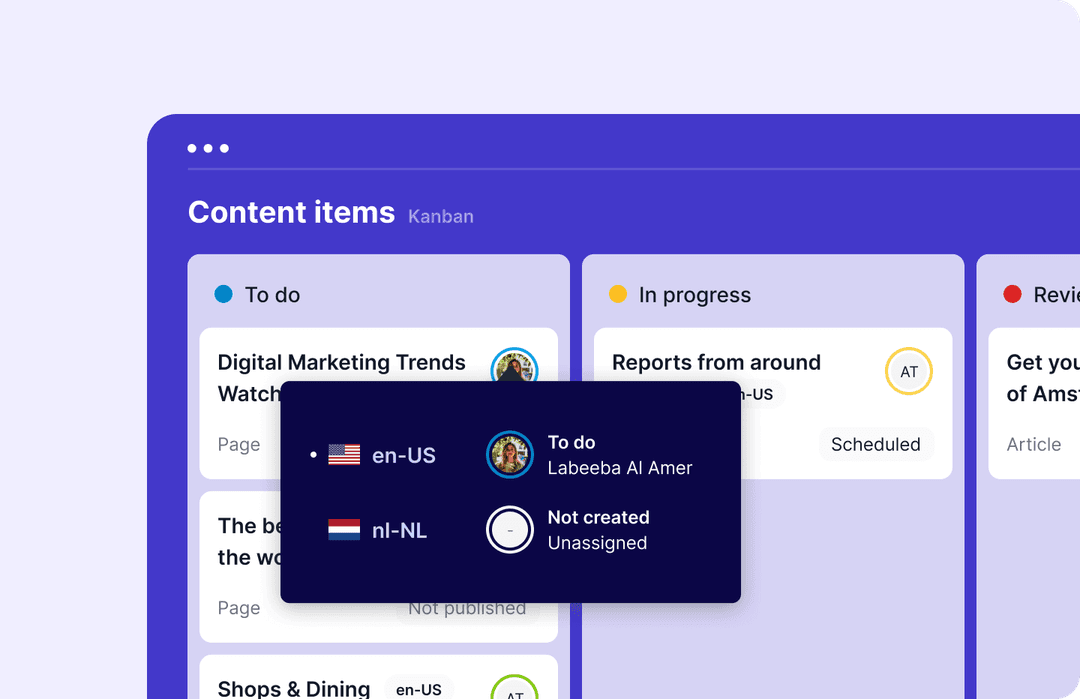This screenshot has height=699, width=1080.
Task: Click the green-ringed AT avatar on Shops & Dining
Action: [514, 690]
